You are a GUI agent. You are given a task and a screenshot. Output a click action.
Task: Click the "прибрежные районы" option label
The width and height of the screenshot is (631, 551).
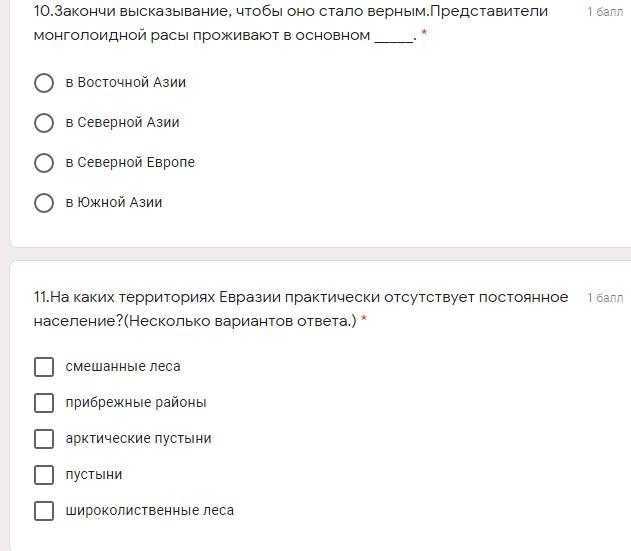coord(136,403)
